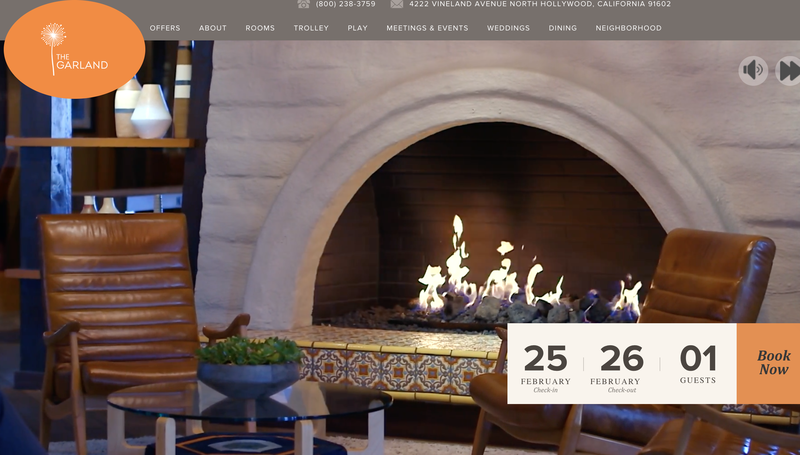
Task: Open the Offers menu item
Action: (x=165, y=28)
